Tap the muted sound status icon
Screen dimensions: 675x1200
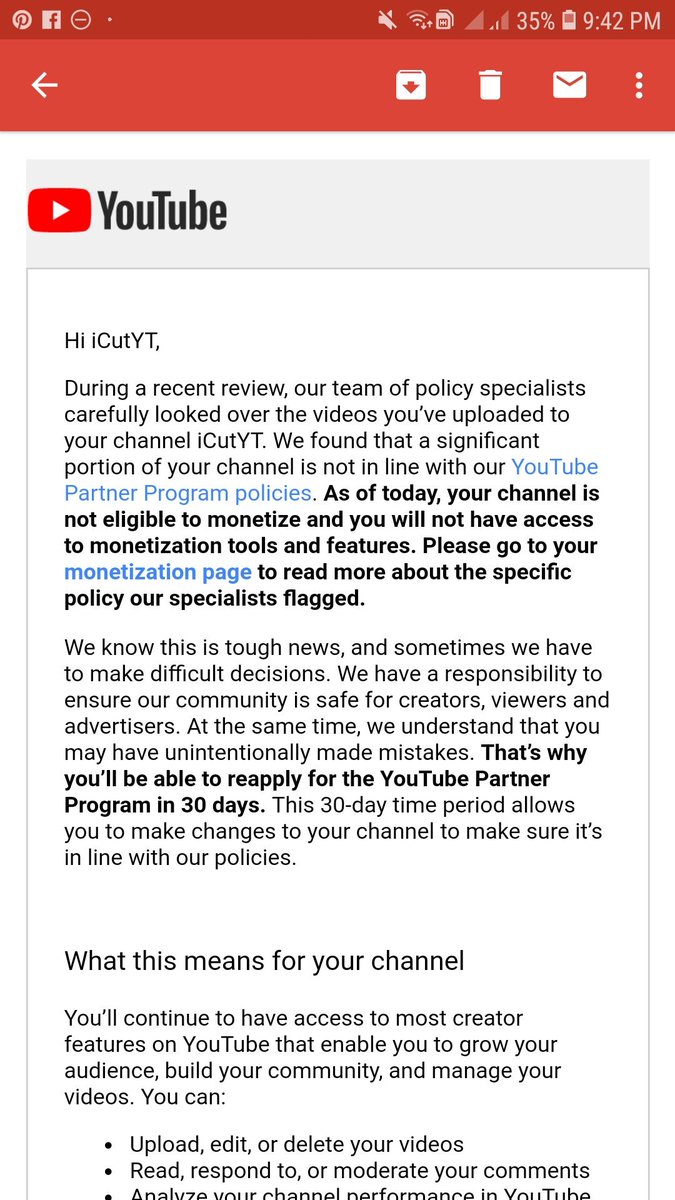pyautogui.click(x=386, y=20)
